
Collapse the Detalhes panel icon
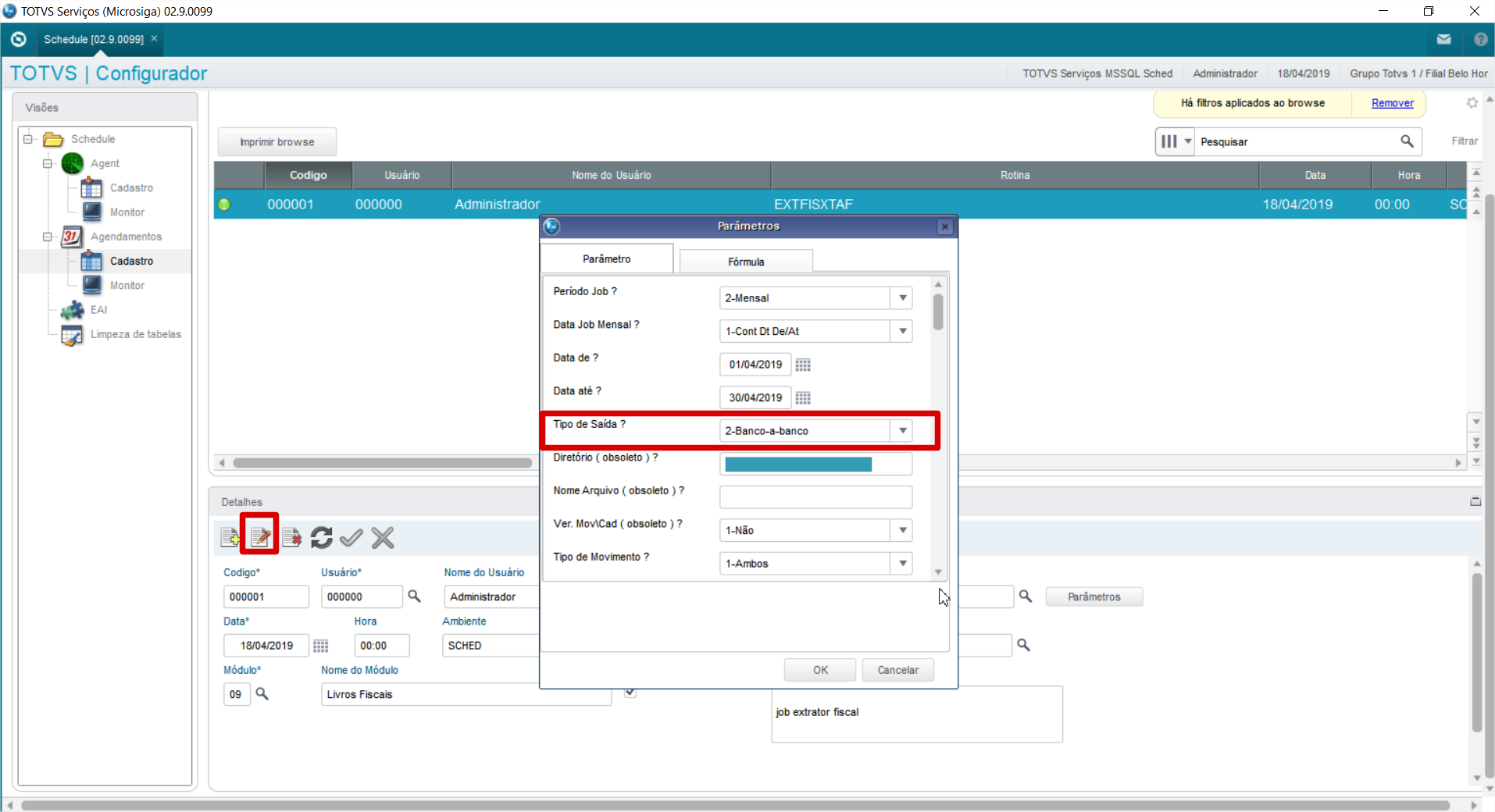(x=1475, y=501)
